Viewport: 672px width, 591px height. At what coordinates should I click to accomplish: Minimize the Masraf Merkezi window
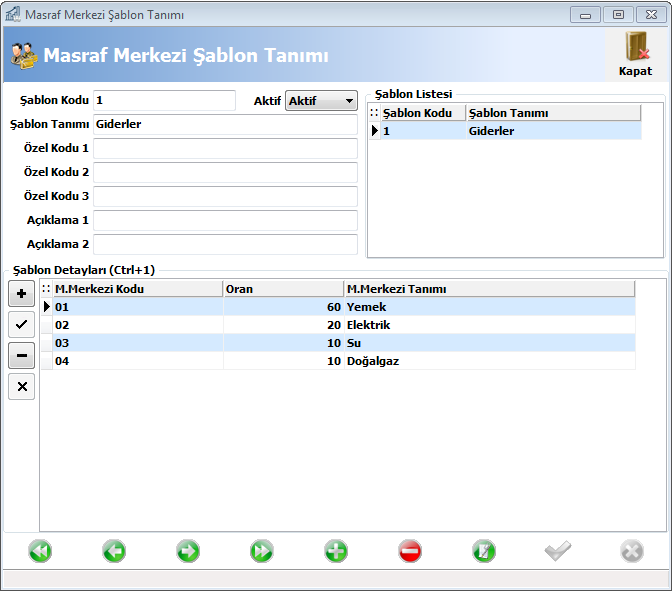pos(585,15)
